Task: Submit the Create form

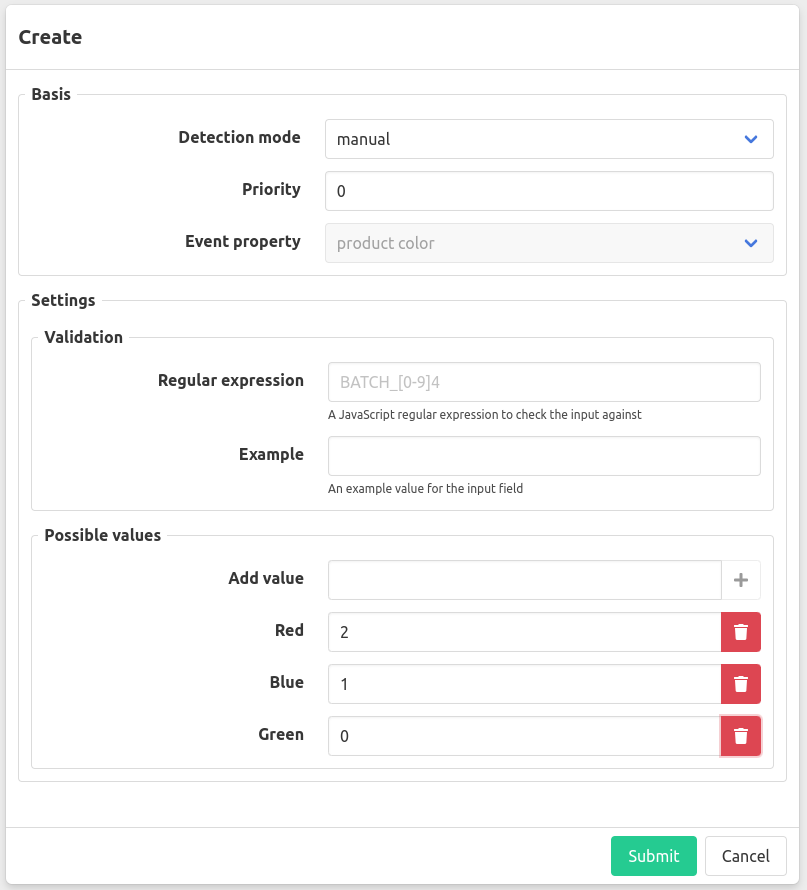Action: (x=654, y=856)
